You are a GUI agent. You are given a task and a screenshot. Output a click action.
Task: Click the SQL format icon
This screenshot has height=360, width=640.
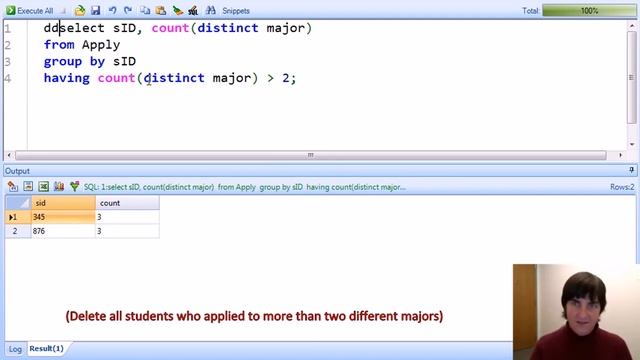pyautogui.click(x=193, y=11)
